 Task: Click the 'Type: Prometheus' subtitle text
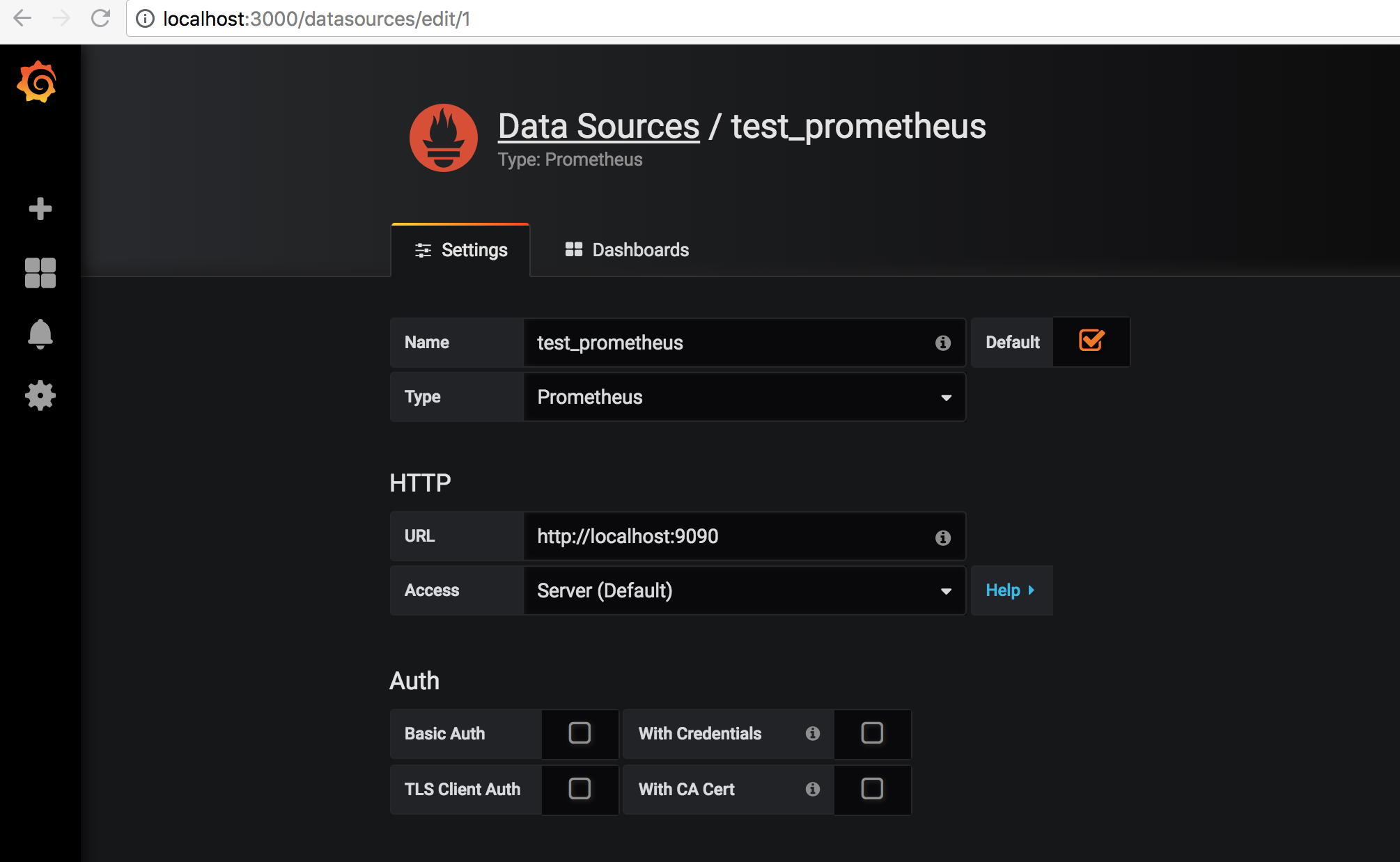coord(570,159)
